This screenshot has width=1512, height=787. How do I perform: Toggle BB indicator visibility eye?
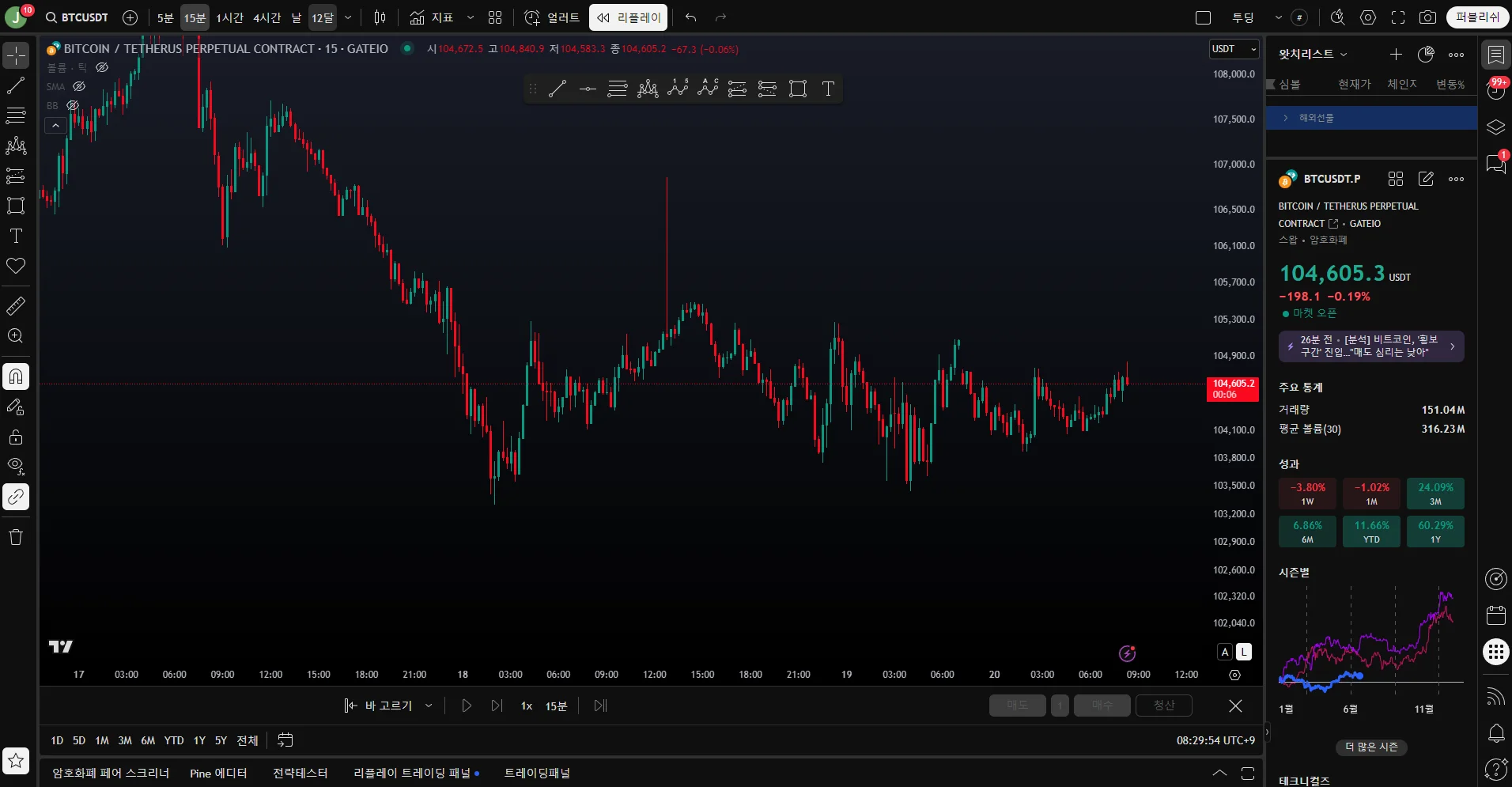coord(73,105)
